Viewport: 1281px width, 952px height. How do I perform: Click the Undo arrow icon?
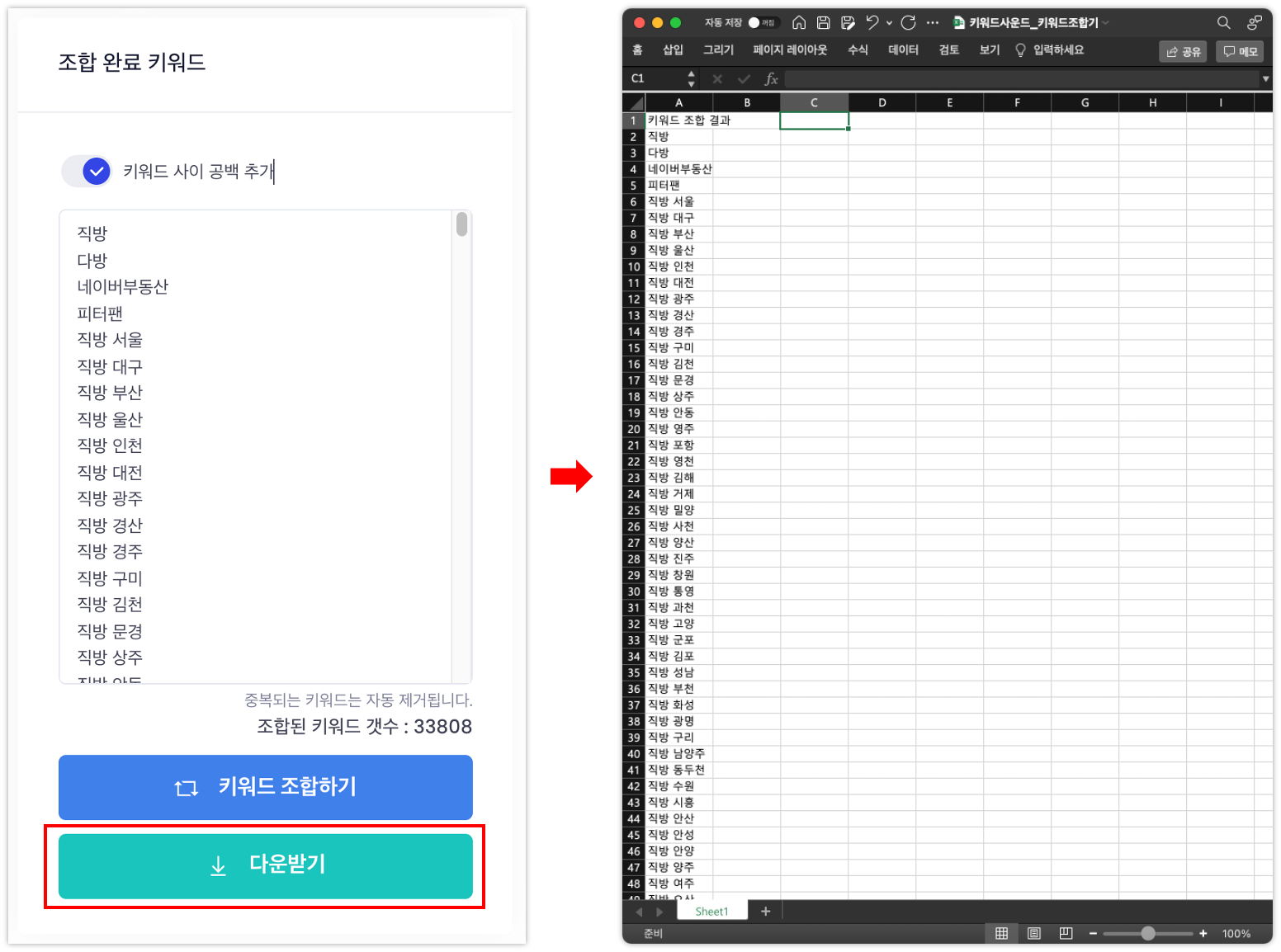[x=872, y=23]
